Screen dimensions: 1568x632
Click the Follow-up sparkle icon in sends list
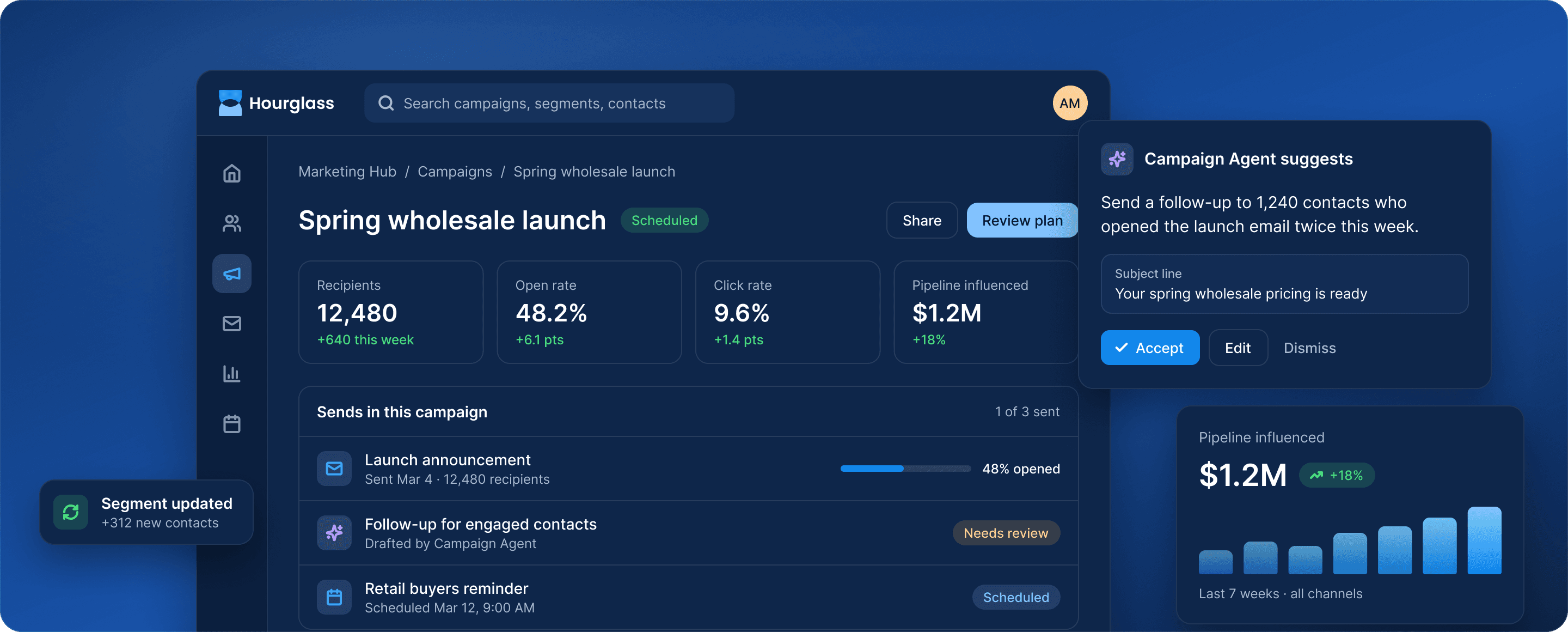[334, 533]
